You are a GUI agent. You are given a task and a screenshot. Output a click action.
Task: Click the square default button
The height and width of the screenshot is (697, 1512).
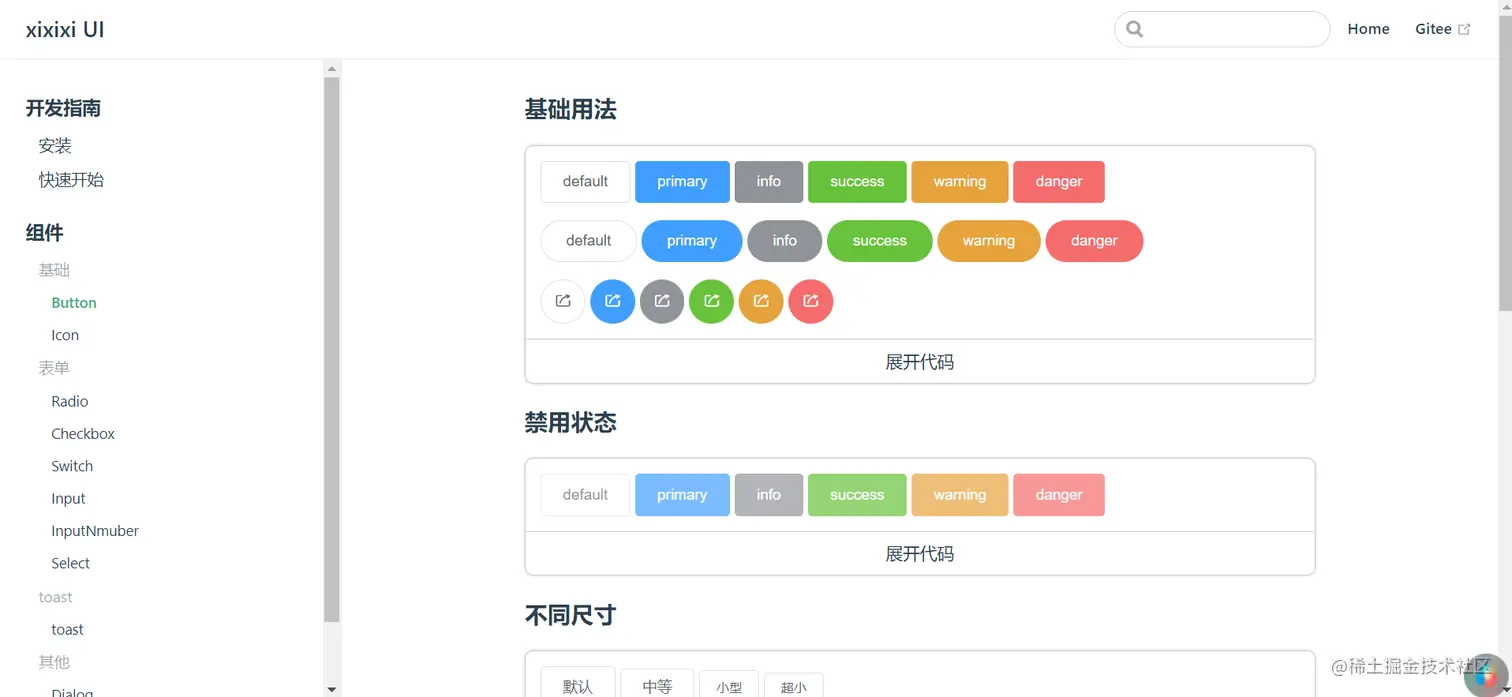pos(585,182)
